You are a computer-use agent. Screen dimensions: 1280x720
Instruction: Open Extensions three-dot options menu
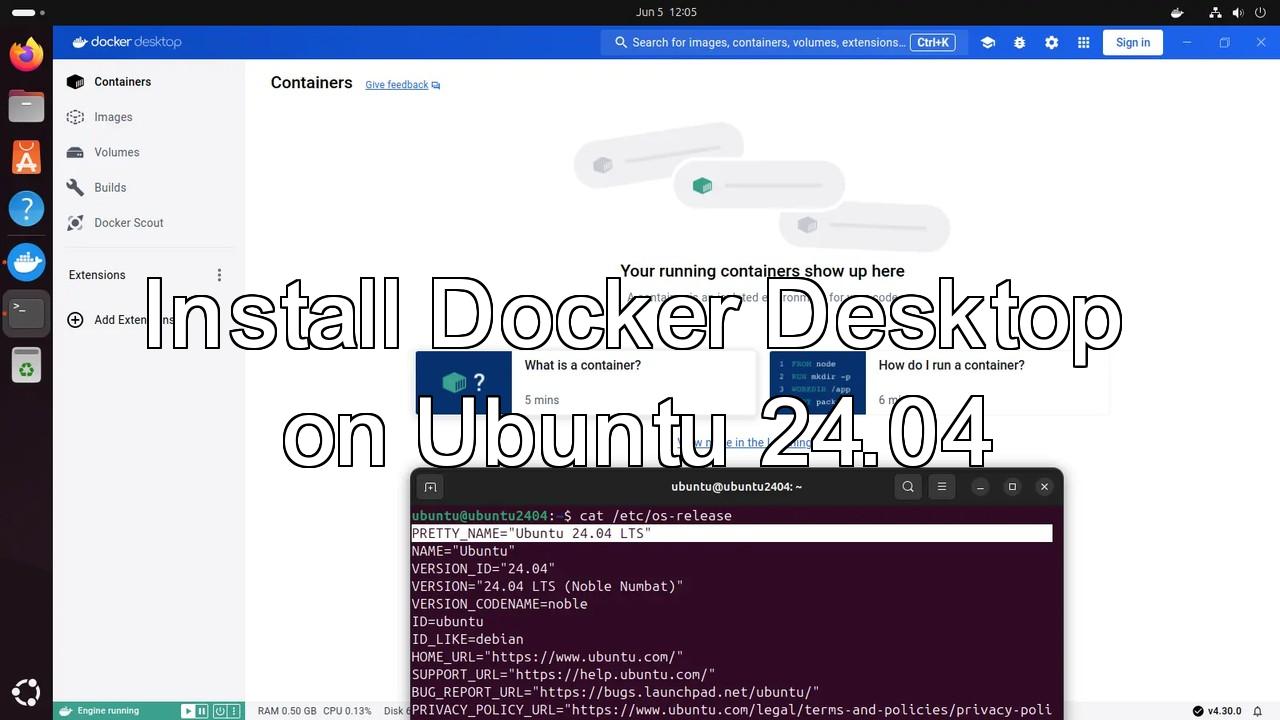click(219, 275)
